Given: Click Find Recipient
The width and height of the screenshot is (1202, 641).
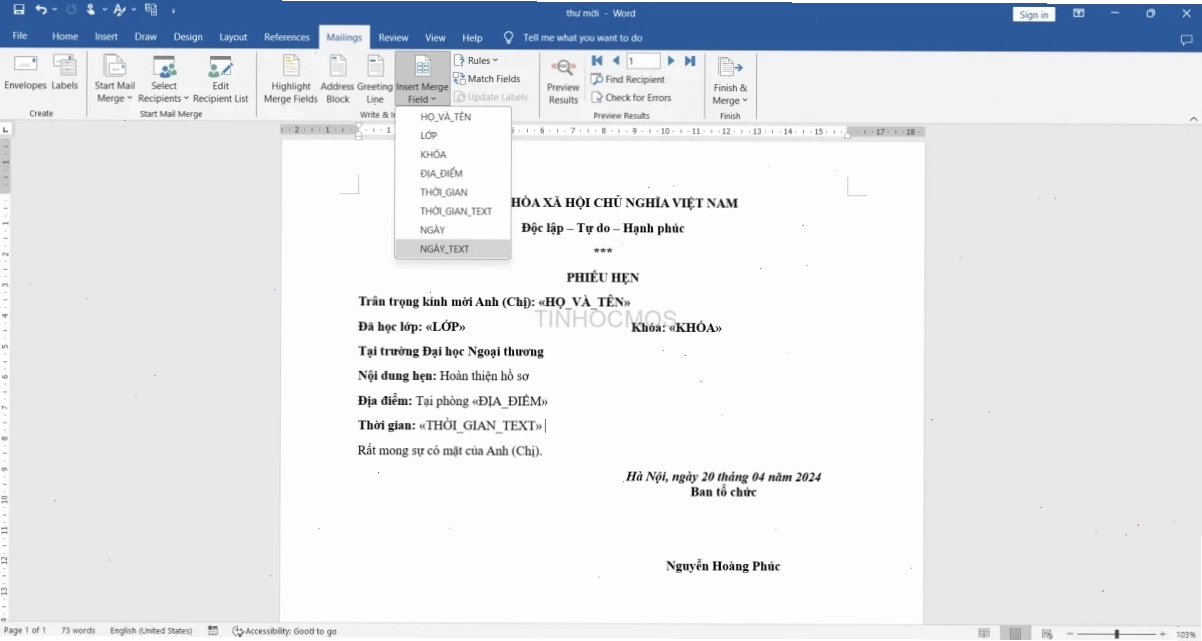Looking at the screenshot, I should coord(628,79).
